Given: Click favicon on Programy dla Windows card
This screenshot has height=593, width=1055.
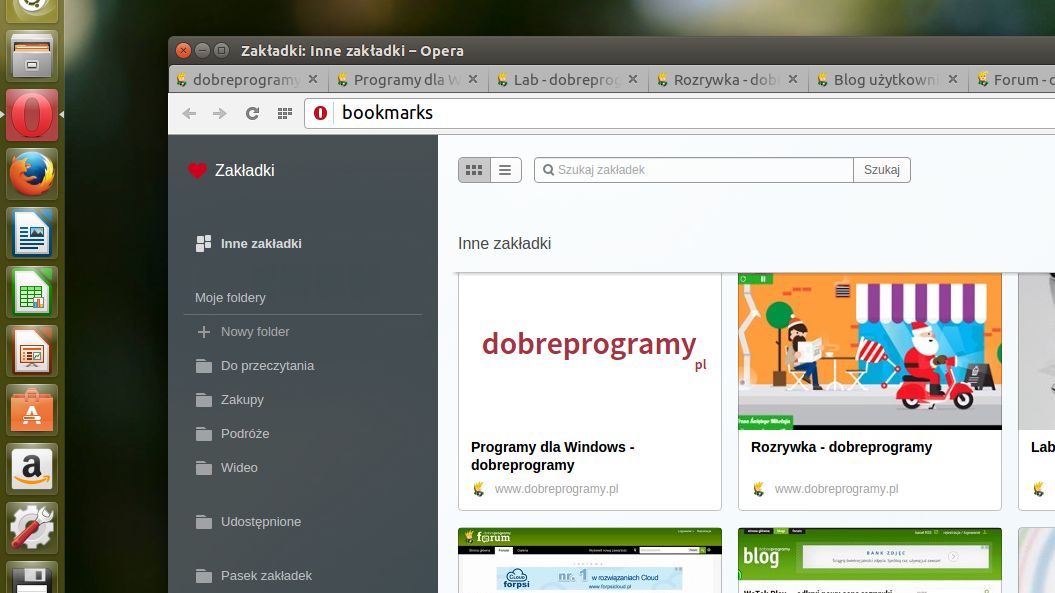Looking at the screenshot, I should 478,489.
